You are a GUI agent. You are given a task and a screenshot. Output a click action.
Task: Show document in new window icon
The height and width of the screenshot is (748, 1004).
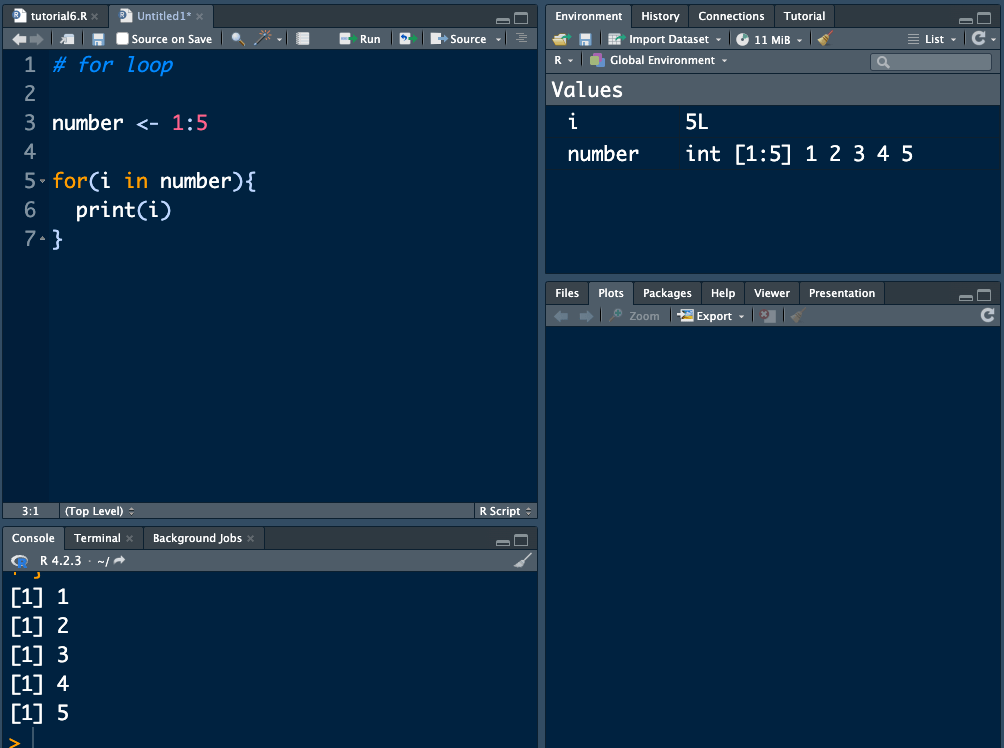pyautogui.click(x=67, y=39)
